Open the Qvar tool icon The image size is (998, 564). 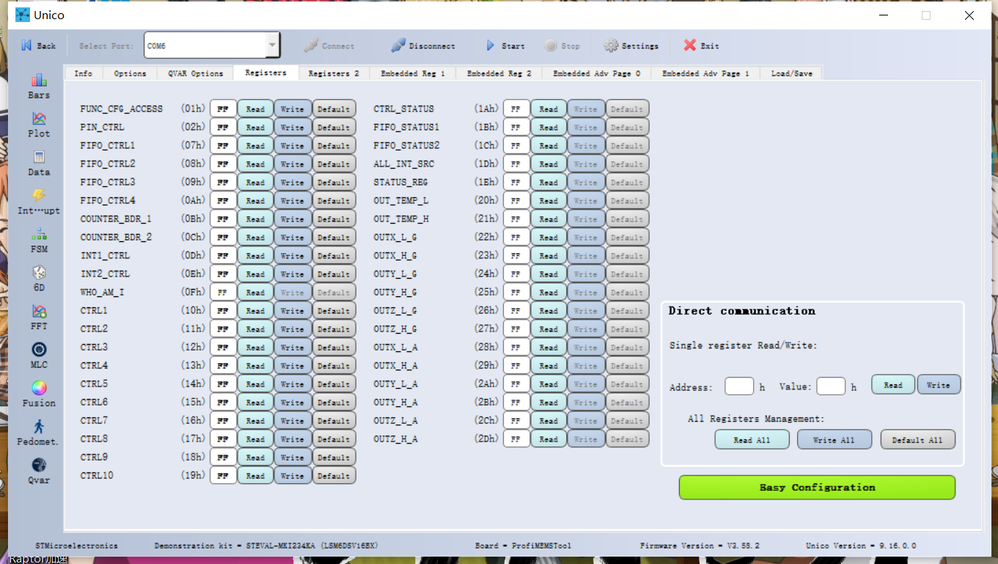tap(39, 465)
